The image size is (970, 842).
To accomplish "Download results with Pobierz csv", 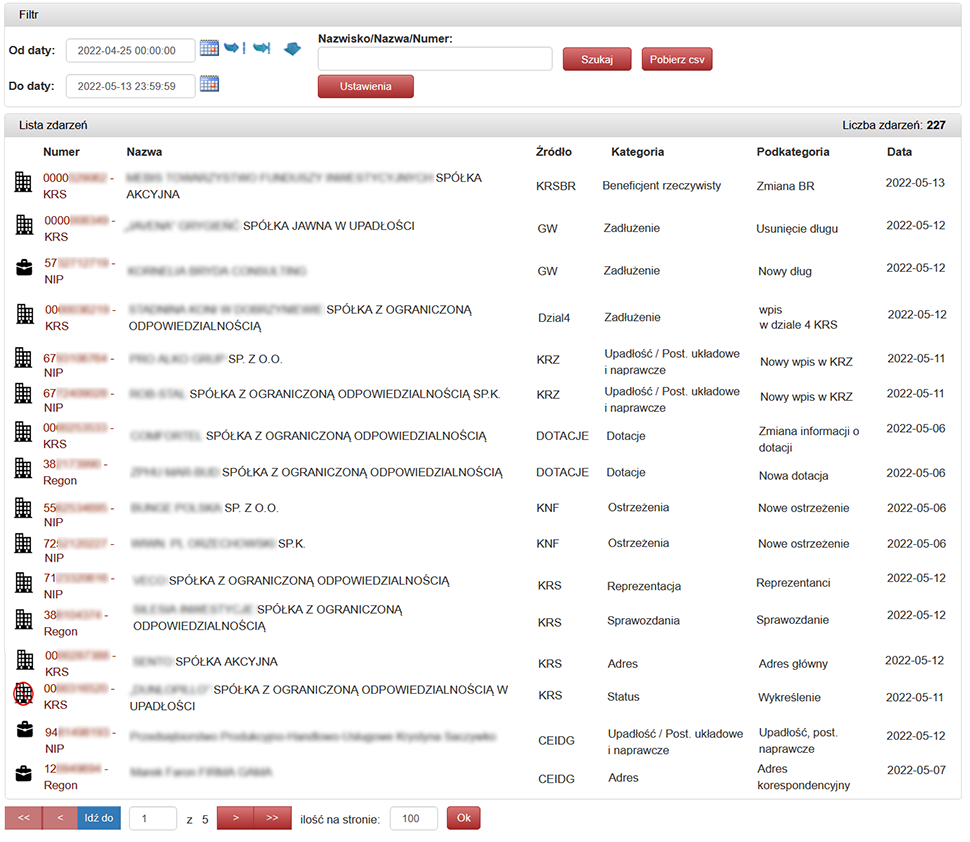I will 676,59.
